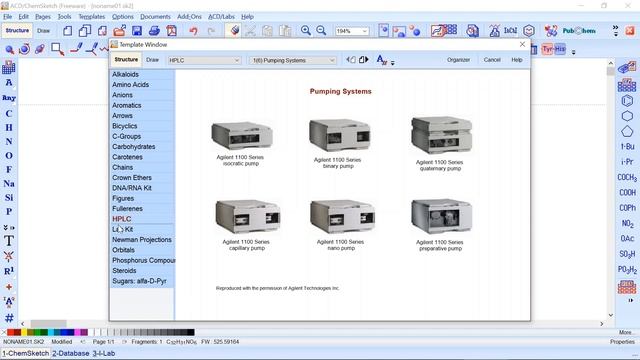
Task: Switch to the 3-I-Lab tab
Action: click(x=104, y=353)
